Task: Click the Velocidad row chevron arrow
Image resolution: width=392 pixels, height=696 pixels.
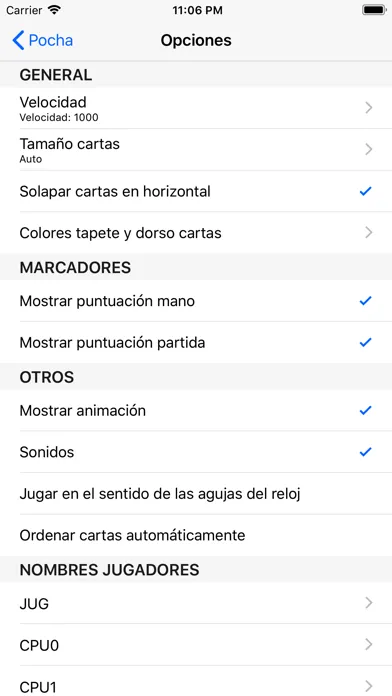Action: point(368,108)
